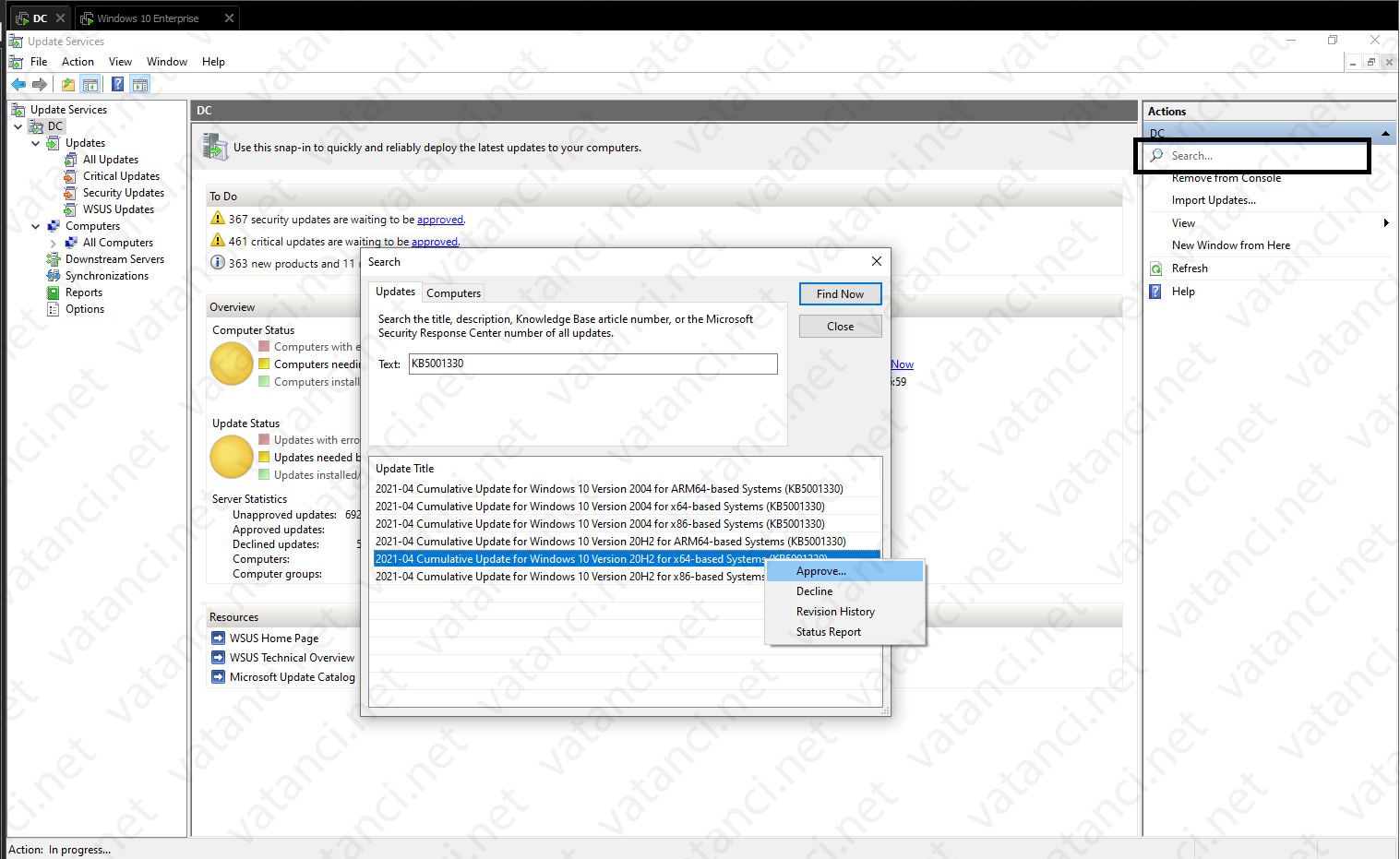Click the Close button in Search dialog
Image resolution: width=1400 pixels, height=859 pixels.
(840, 327)
